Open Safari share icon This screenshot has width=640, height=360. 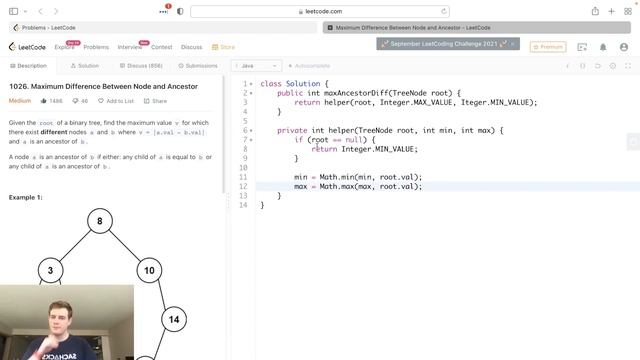(595, 11)
